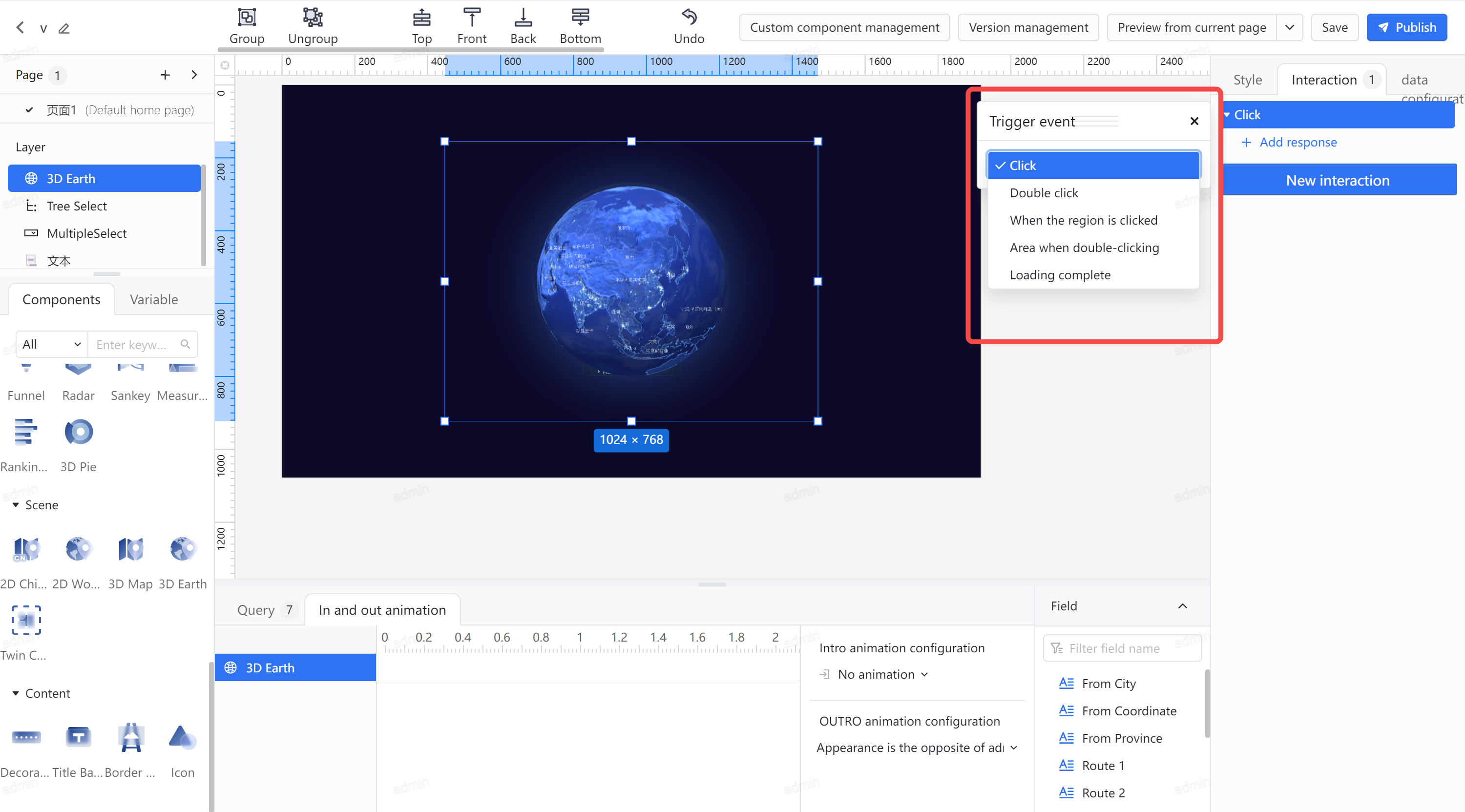The image size is (1465, 812).
Task: Select the Title Bar content component
Action: coord(78,750)
